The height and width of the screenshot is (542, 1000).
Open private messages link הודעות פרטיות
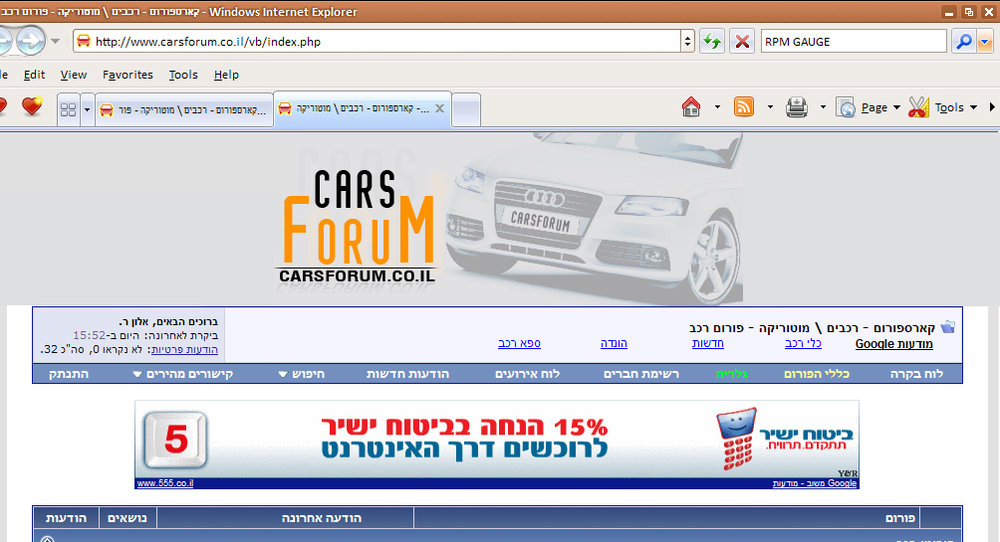click(184, 349)
